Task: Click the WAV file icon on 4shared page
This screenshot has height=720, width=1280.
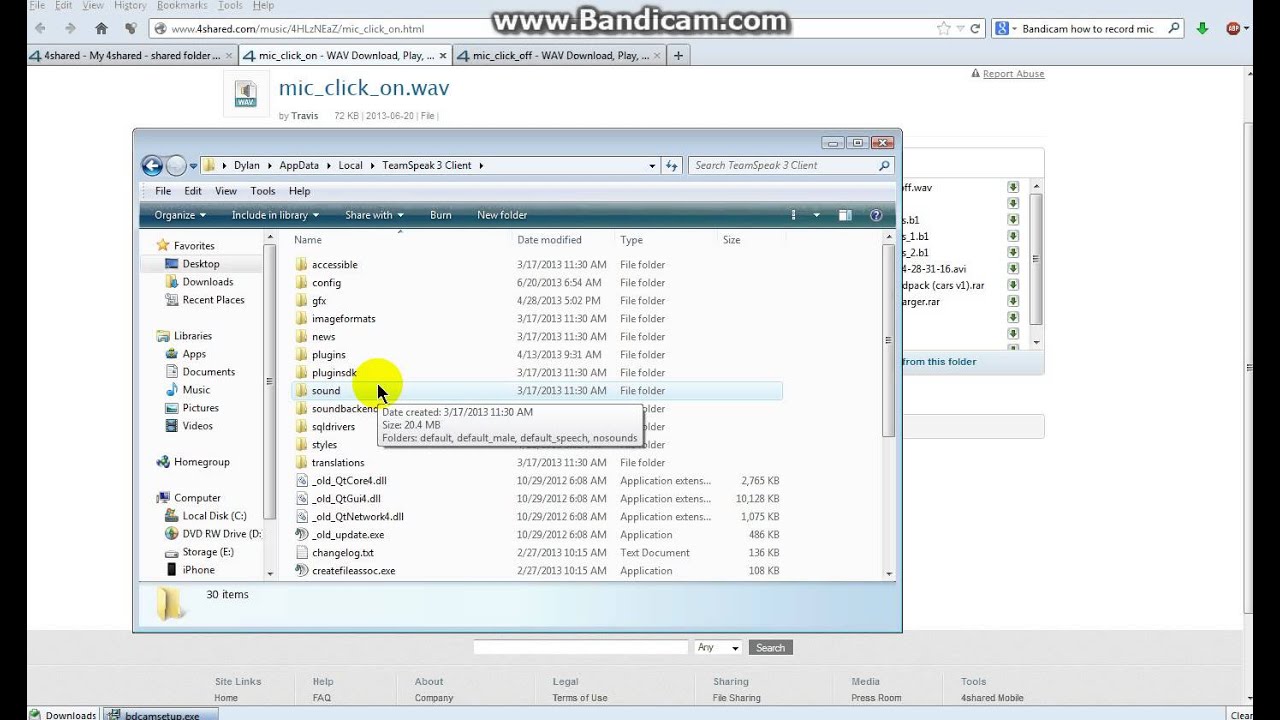Action: 245,93
